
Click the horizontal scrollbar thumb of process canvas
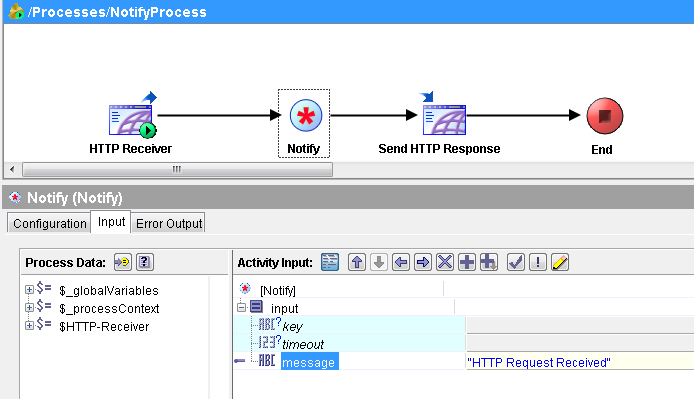177,169
